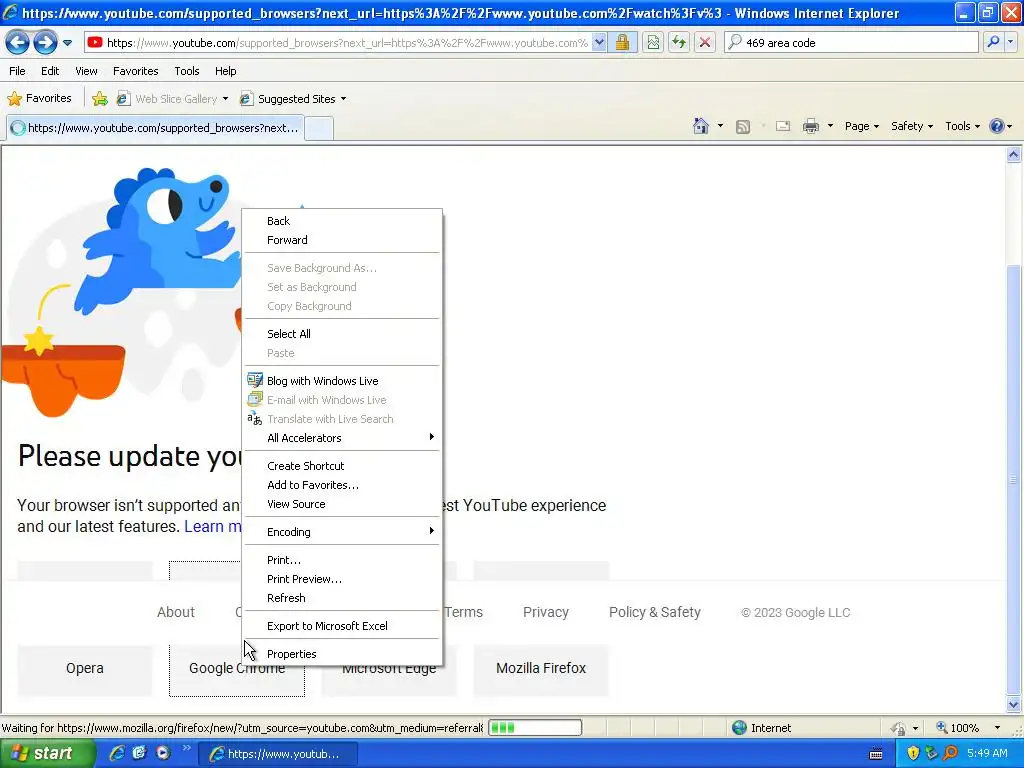Click the Refresh toolbar icon

pyautogui.click(x=679, y=42)
